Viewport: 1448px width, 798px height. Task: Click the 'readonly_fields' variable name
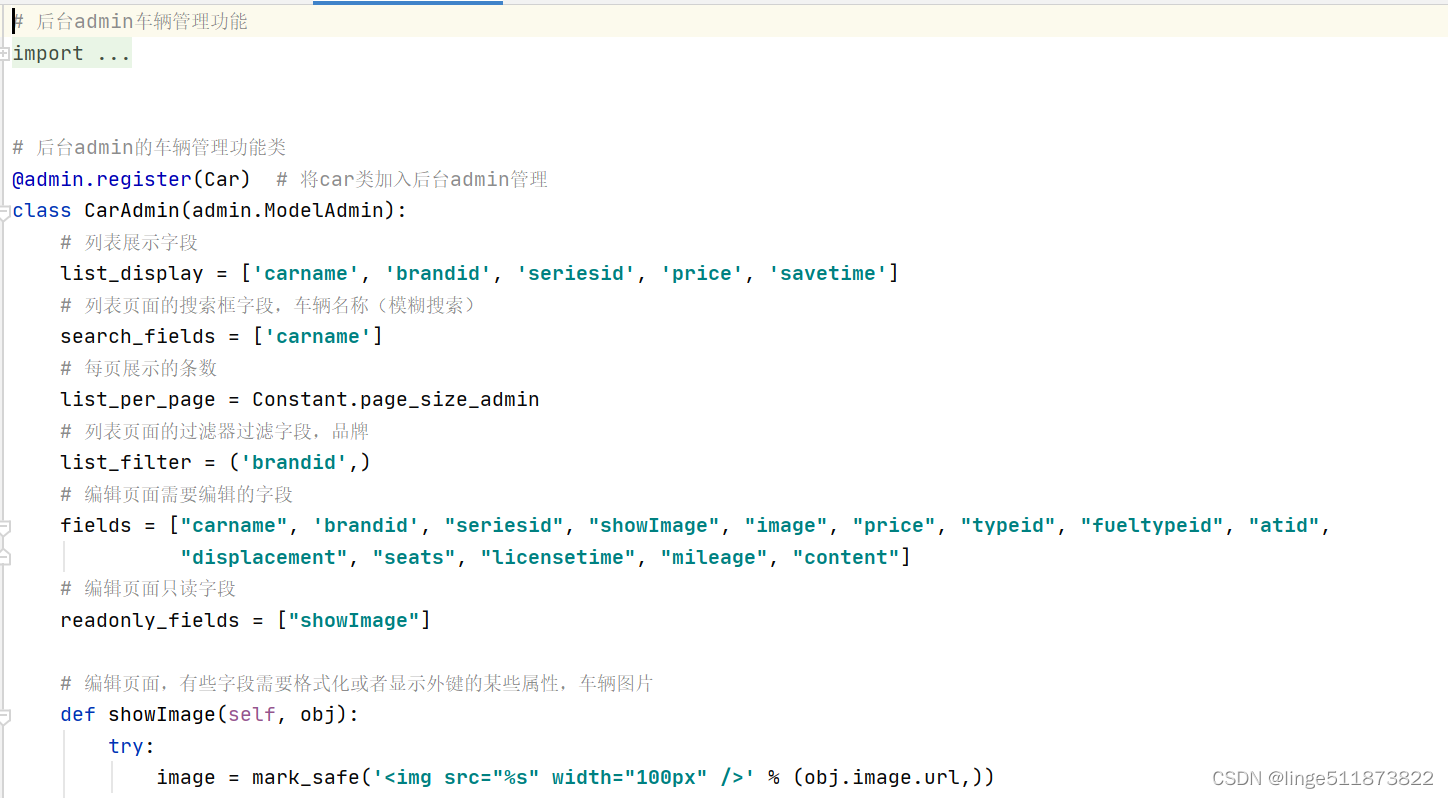pyautogui.click(x=150, y=621)
